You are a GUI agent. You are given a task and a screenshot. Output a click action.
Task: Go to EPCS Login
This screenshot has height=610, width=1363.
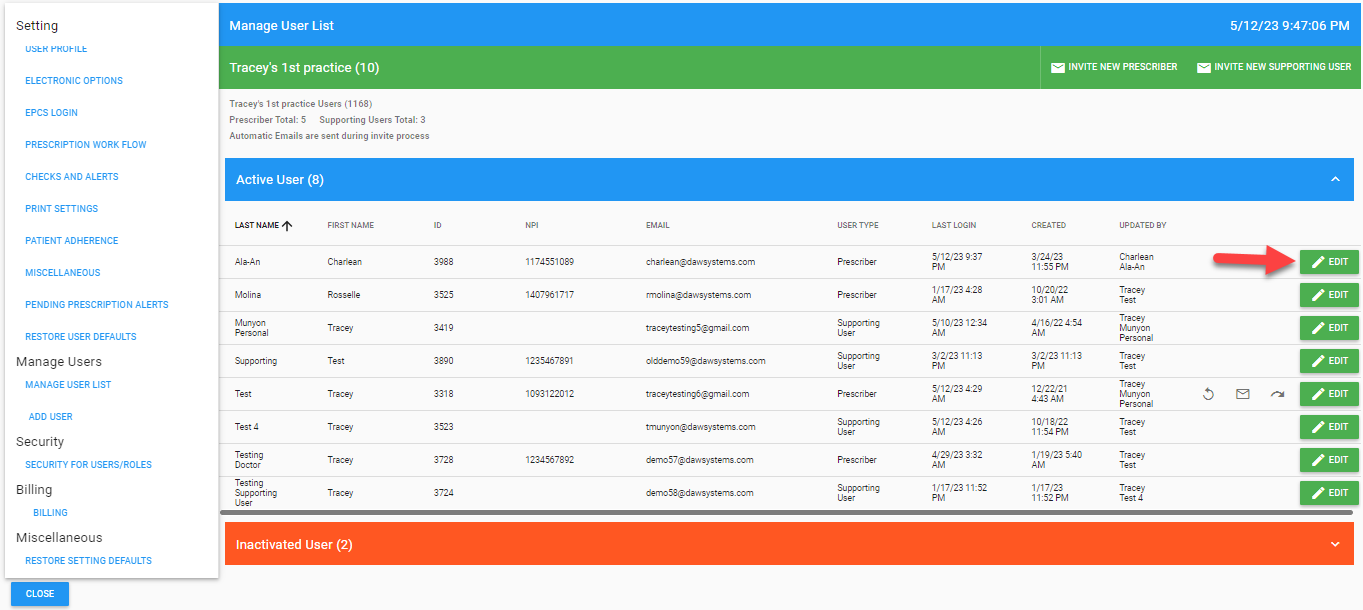51,113
